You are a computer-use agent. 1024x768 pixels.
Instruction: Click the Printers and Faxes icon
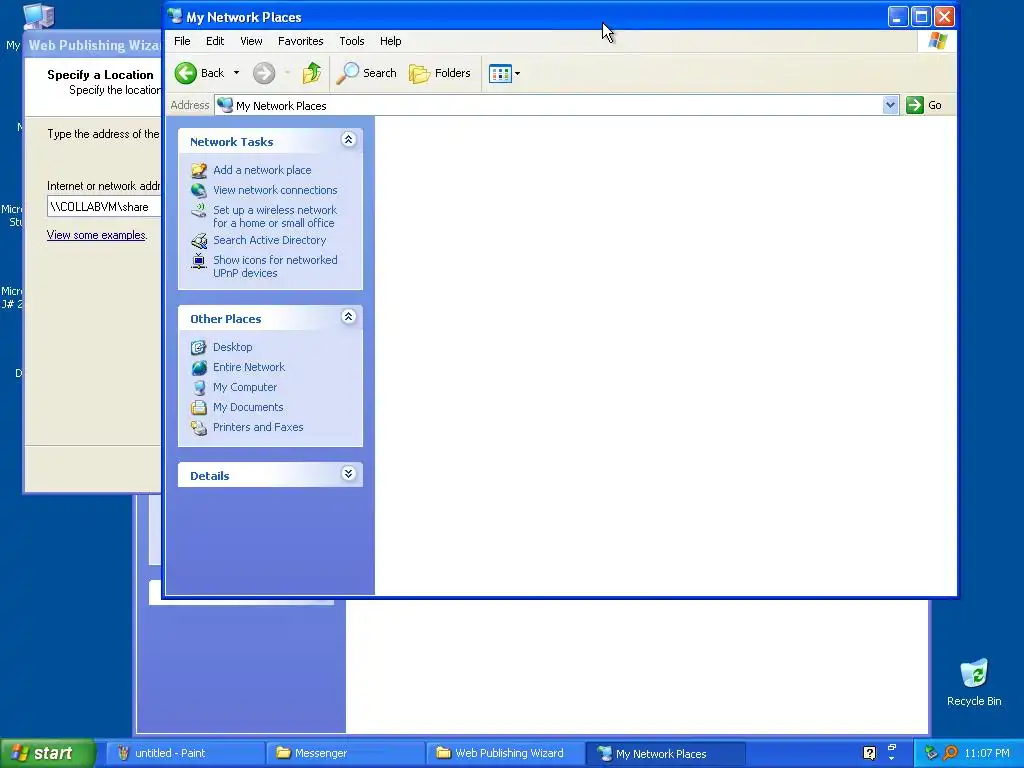tap(199, 428)
